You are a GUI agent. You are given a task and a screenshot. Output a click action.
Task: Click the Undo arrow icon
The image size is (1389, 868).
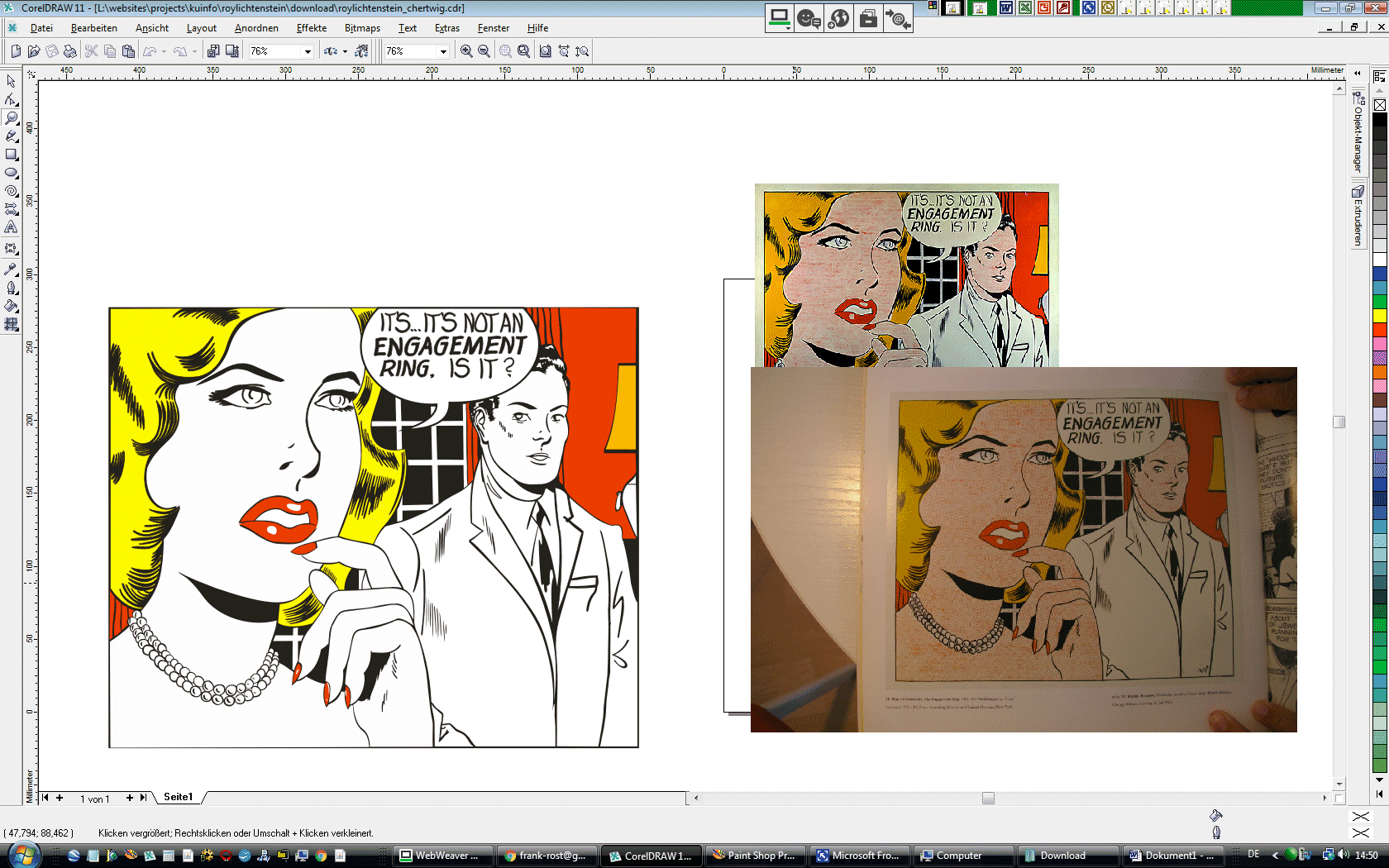tap(150, 51)
